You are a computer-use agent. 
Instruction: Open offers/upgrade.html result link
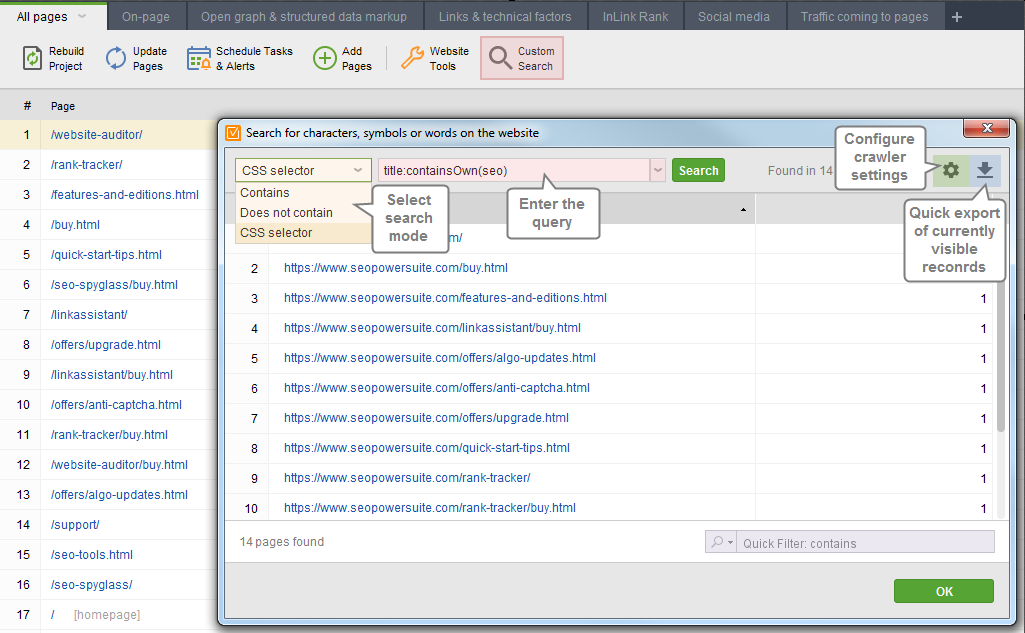pyautogui.click(x=426, y=418)
